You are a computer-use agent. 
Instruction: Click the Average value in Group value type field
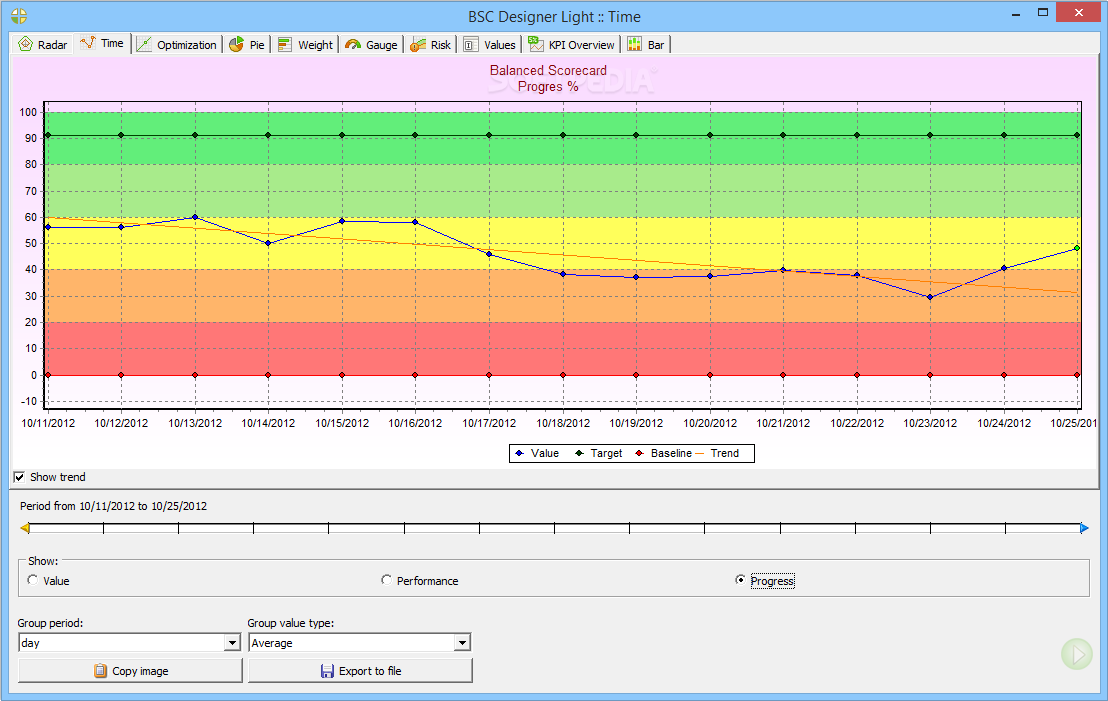(272, 642)
